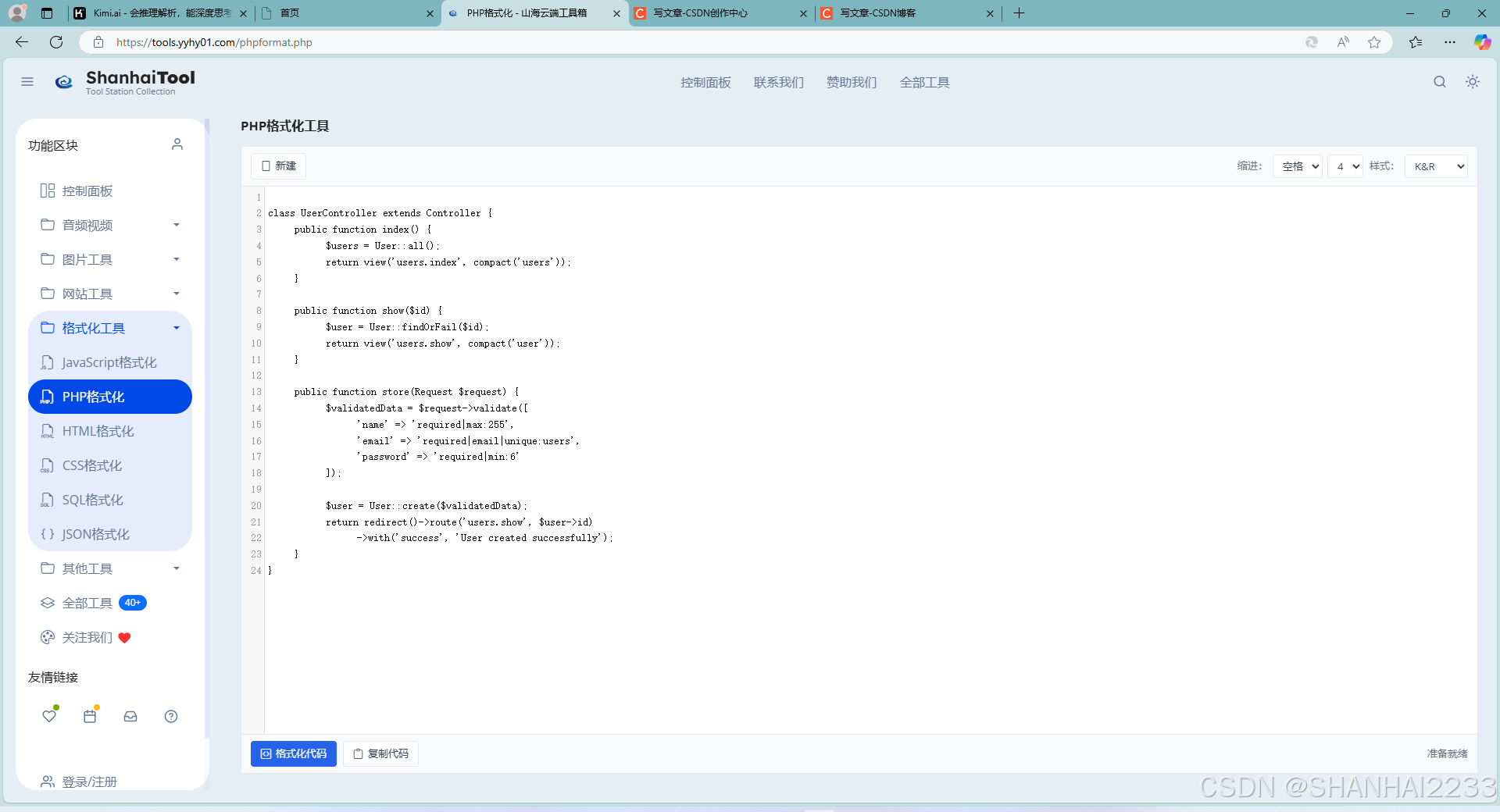Image resolution: width=1500 pixels, height=812 pixels.
Task: Expand the 图片工具 menu arrow
Action: click(177, 259)
